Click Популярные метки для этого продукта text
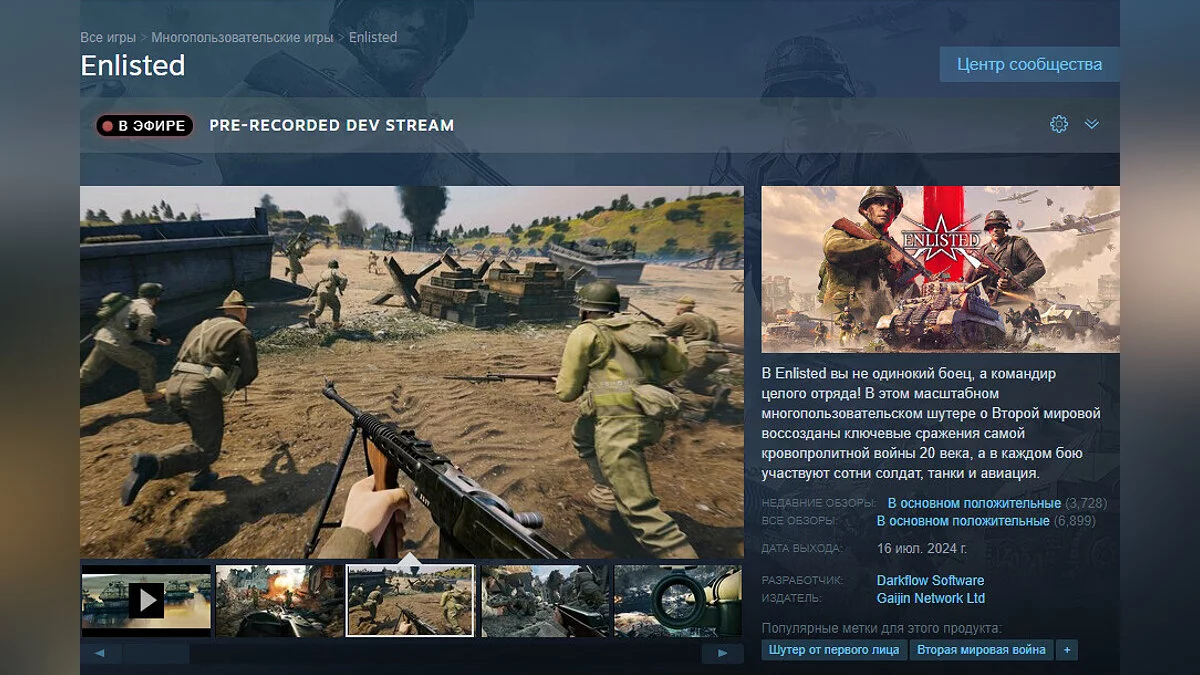Viewport: 1200px width, 675px height. point(881,628)
